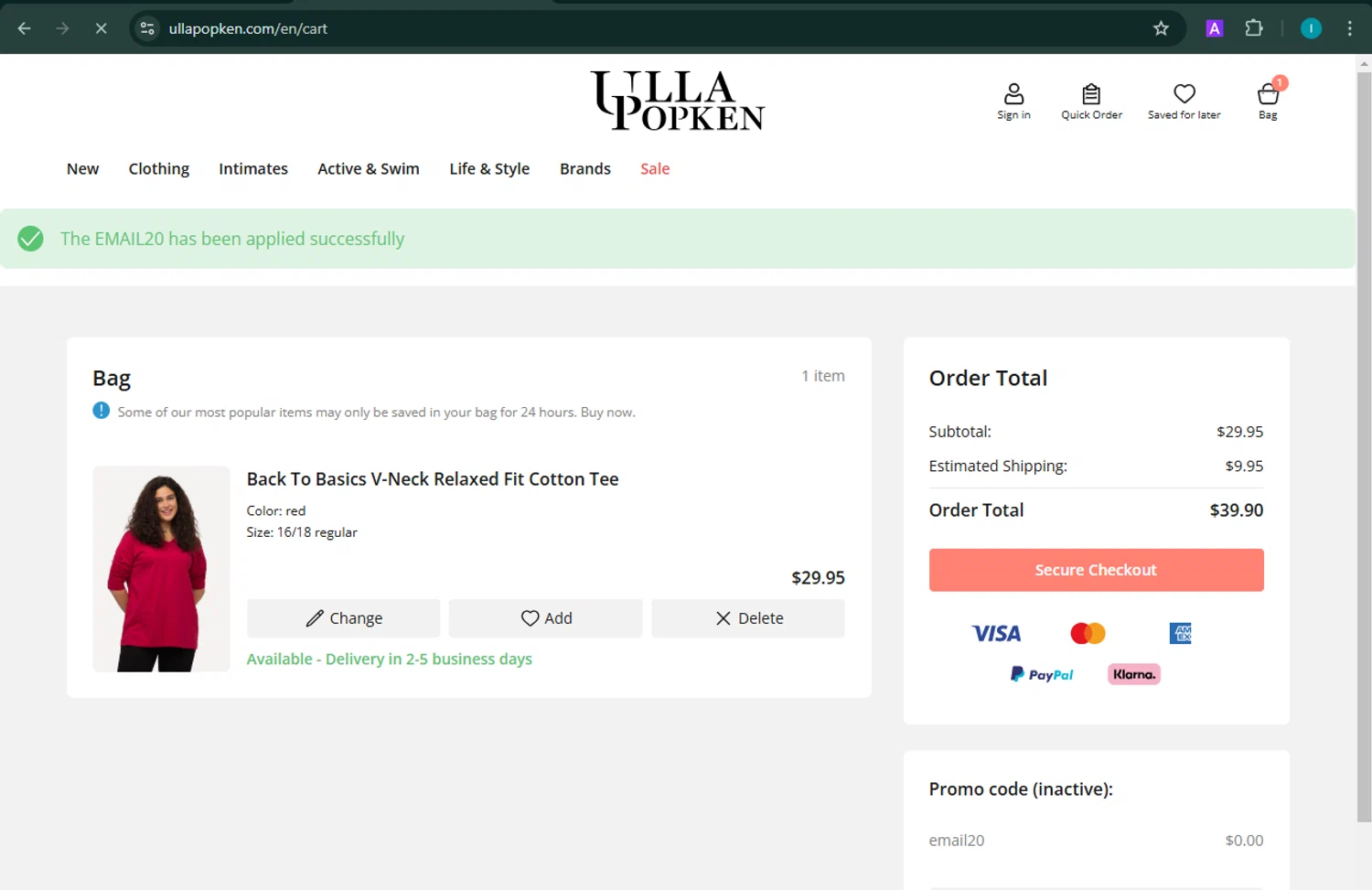Open the Sale menu

[x=655, y=169]
